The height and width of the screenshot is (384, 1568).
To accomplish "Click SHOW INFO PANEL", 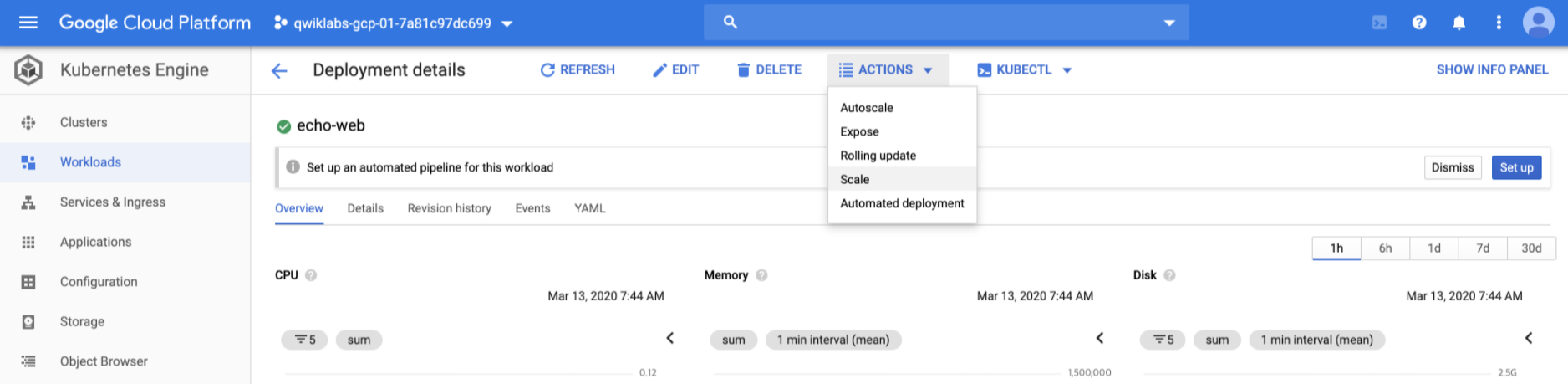I will 1492,70.
